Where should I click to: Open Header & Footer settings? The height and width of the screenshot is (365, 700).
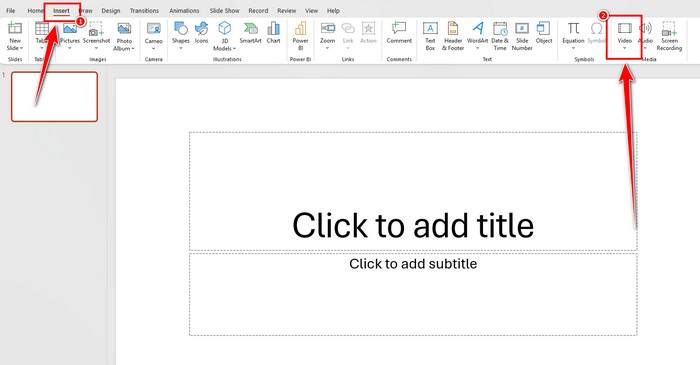pos(453,36)
